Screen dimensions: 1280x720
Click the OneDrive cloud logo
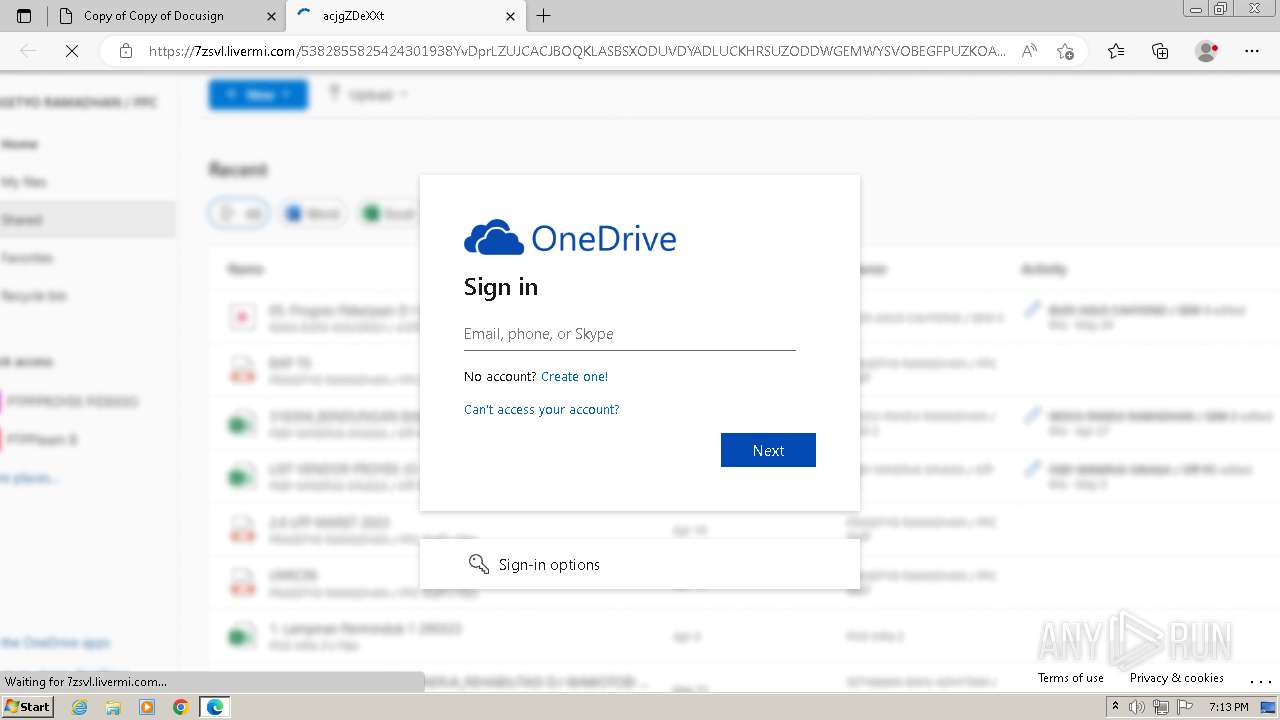[494, 238]
